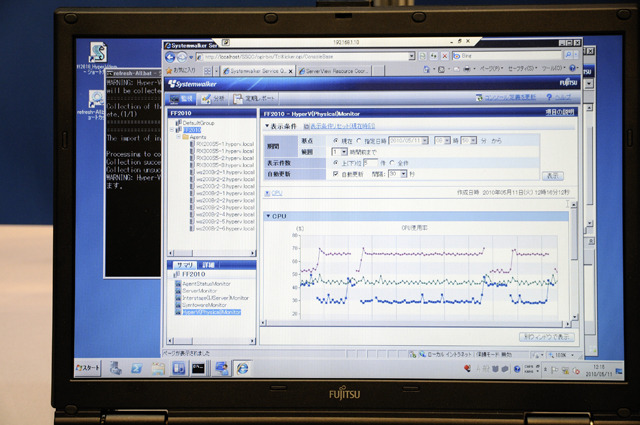This screenshot has width=640, height=425.
Task: Click the 表示 (Display) button
Action: pyautogui.click(x=553, y=176)
